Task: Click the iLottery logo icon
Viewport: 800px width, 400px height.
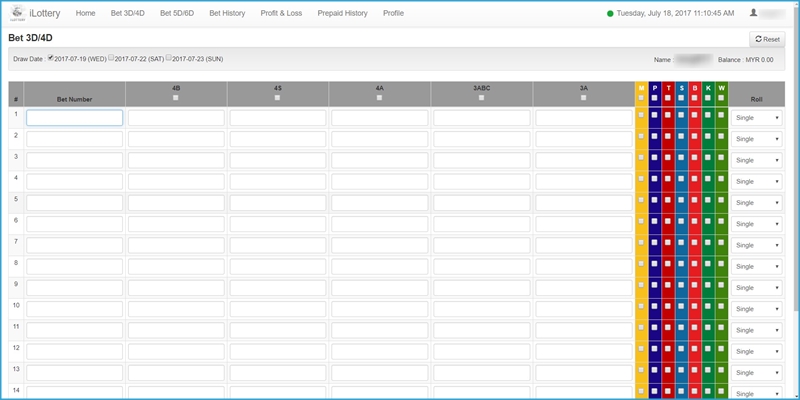Action: tap(18, 13)
